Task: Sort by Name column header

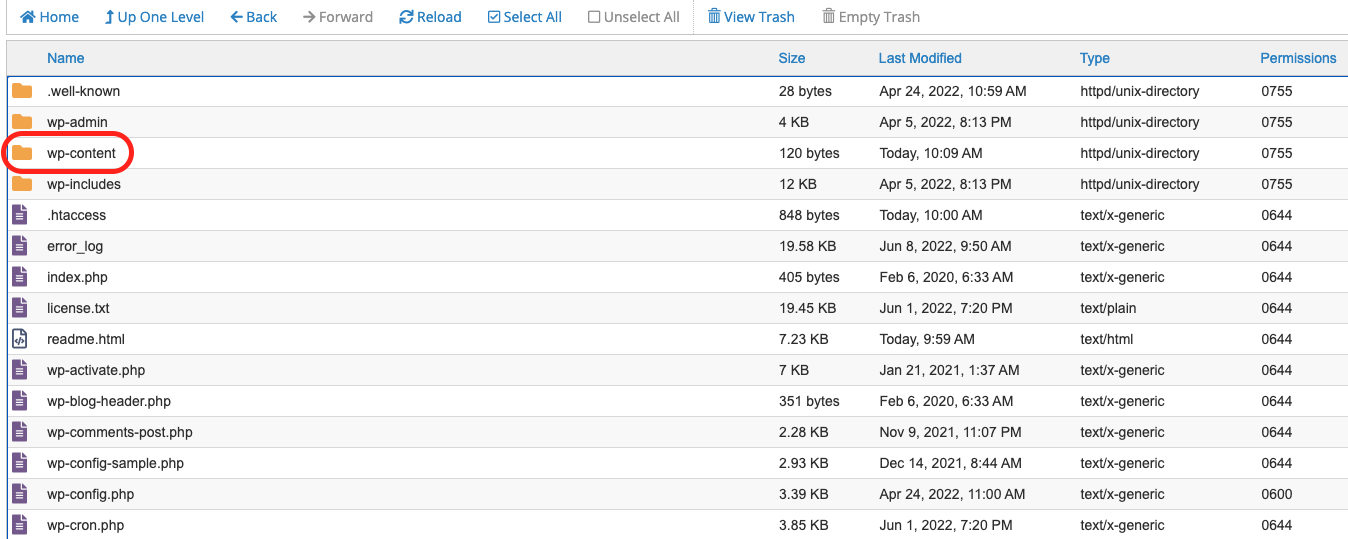Action: pyautogui.click(x=66, y=58)
